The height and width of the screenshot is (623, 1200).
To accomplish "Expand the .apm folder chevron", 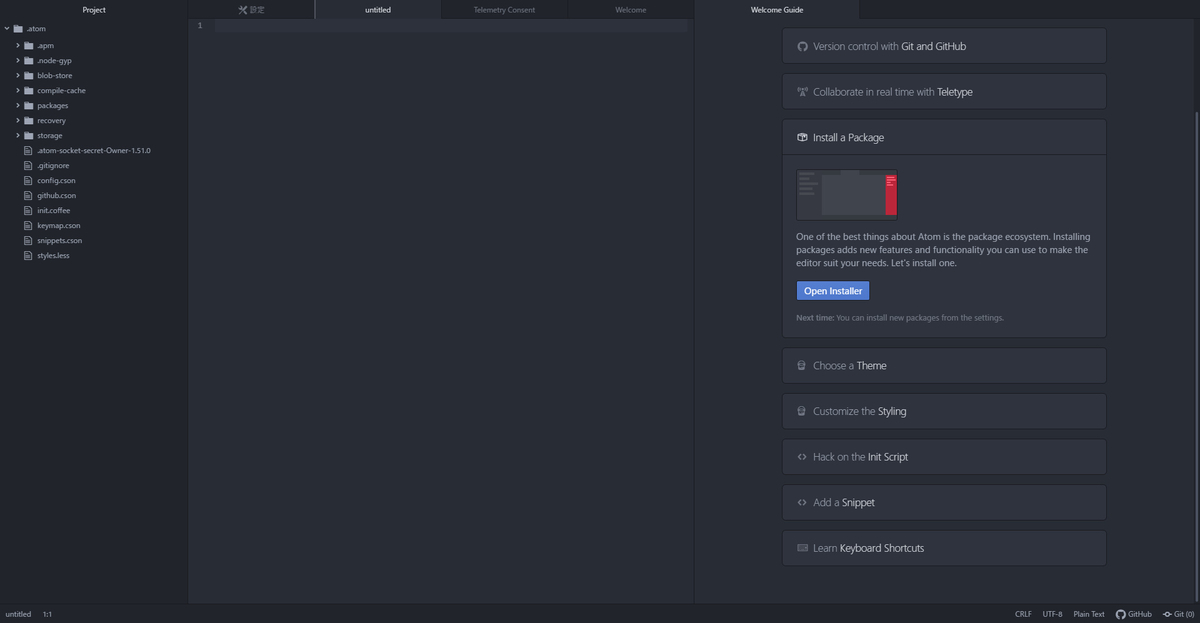I will pyautogui.click(x=17, y=45).
